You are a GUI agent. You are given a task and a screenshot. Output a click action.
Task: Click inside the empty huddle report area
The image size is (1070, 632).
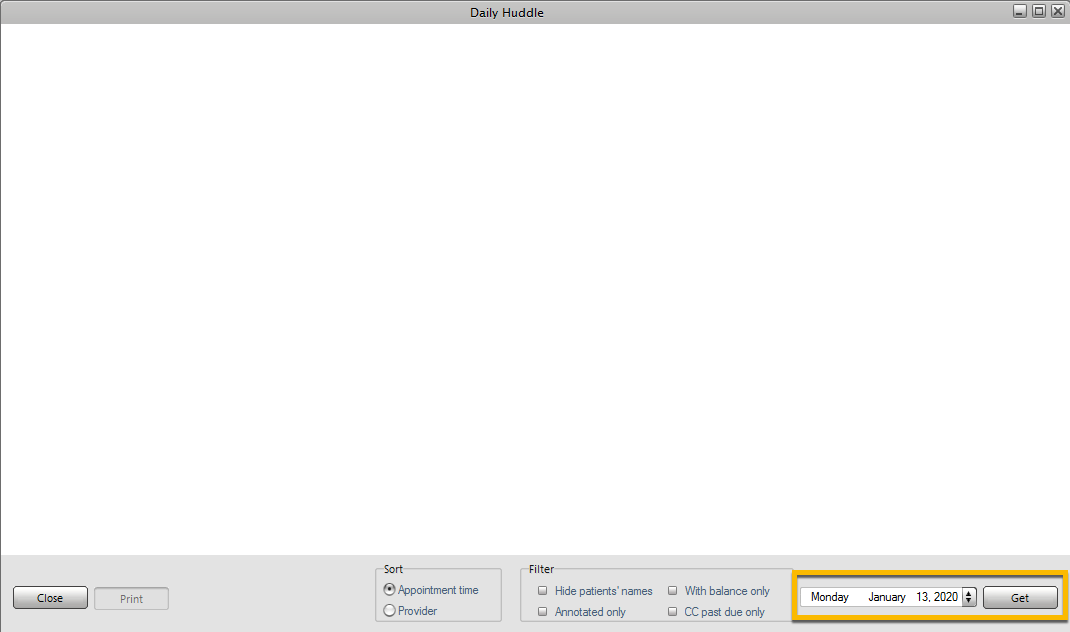(x=535, y=290)
